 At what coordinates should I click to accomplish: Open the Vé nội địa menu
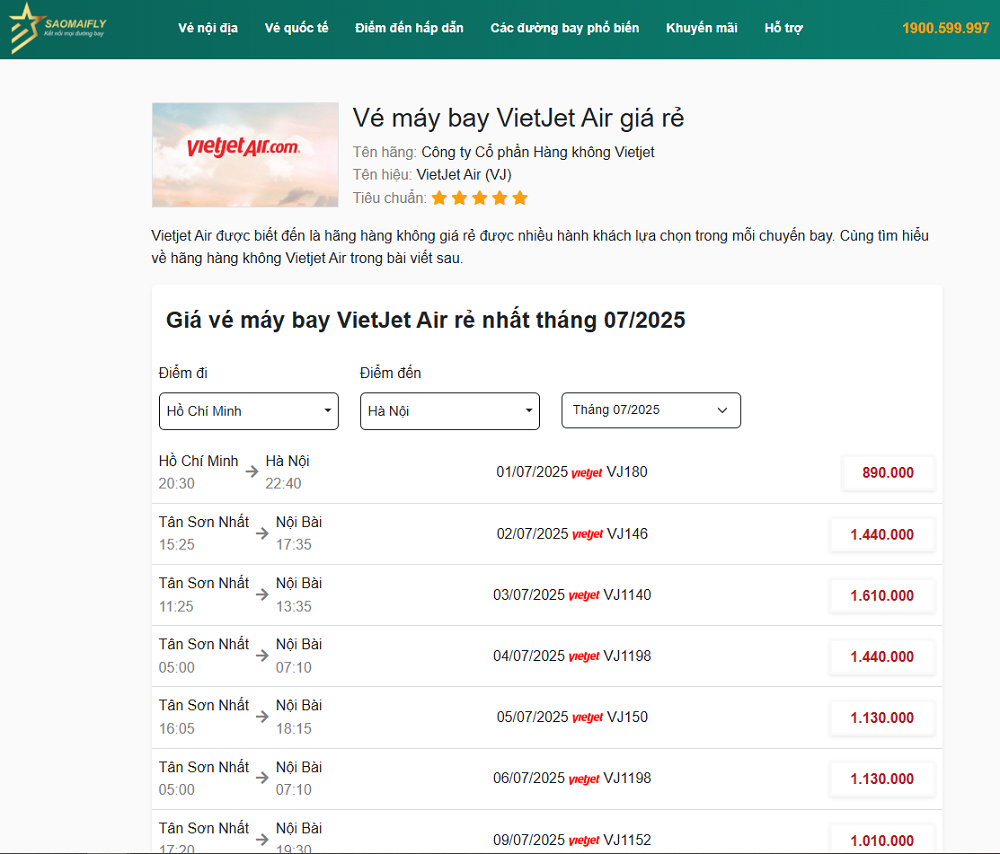[x=208, y=28]
